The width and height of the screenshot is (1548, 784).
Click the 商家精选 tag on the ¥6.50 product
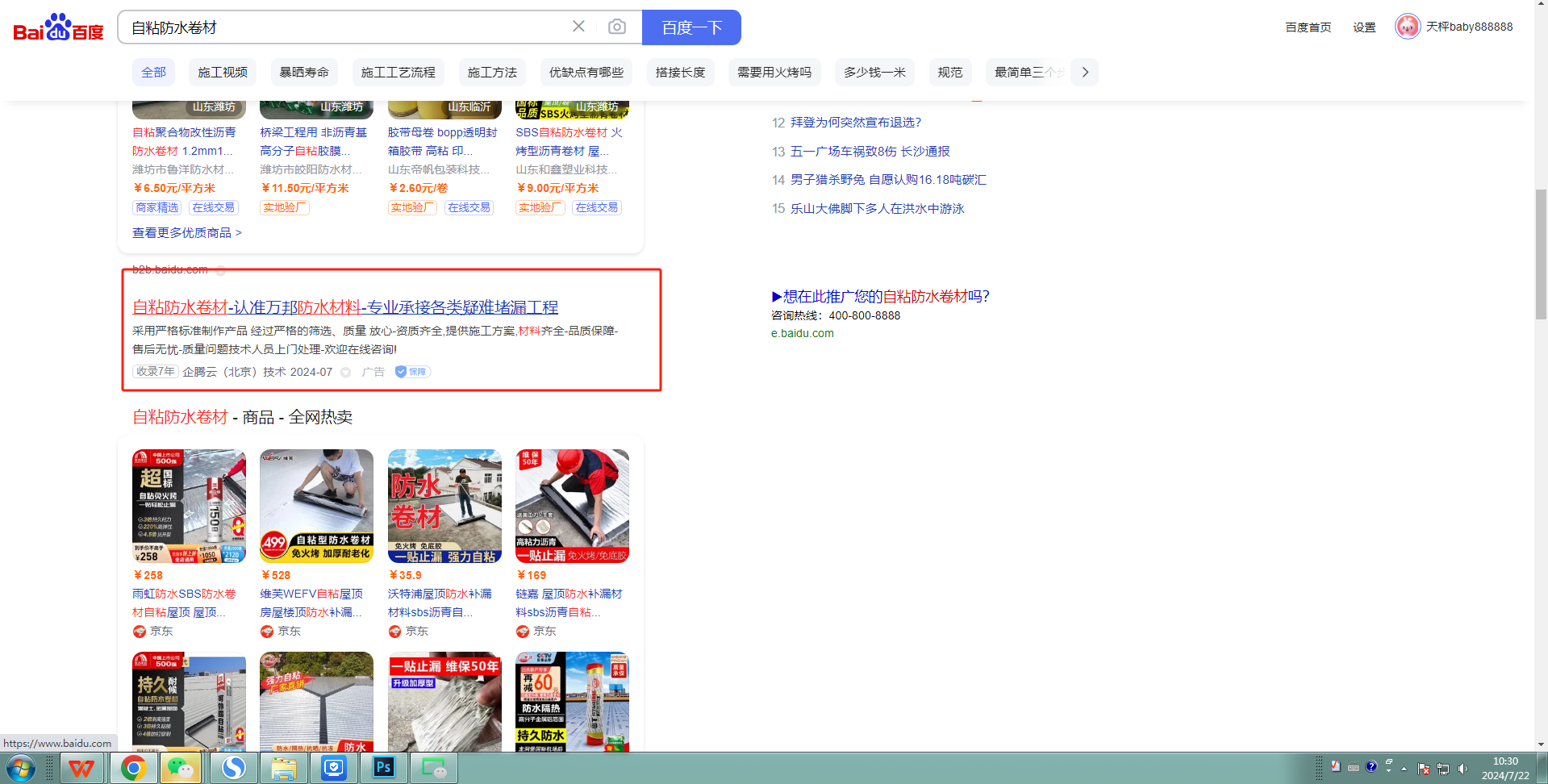[x=157, y=207]
